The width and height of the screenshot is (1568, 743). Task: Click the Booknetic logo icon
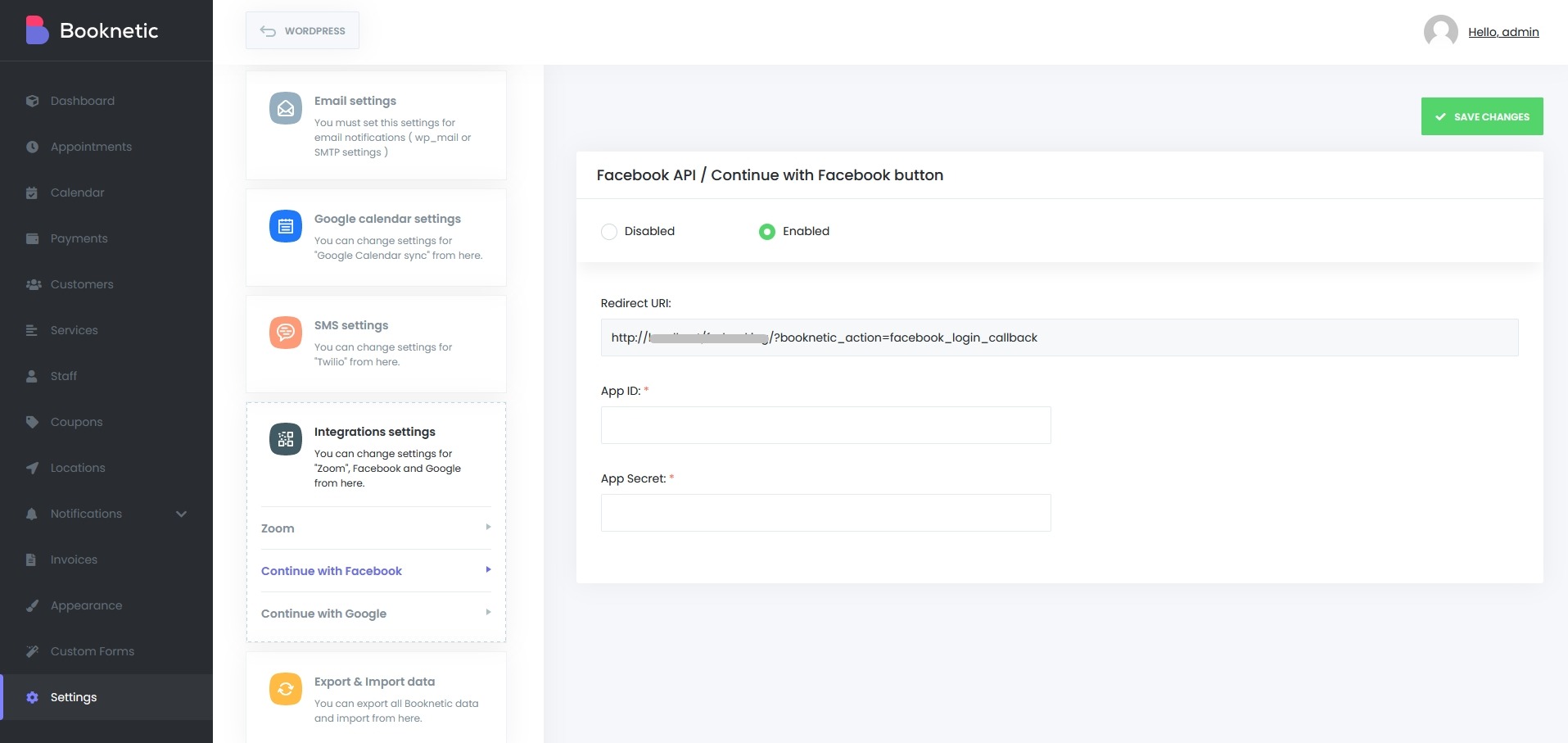[37, 30]
